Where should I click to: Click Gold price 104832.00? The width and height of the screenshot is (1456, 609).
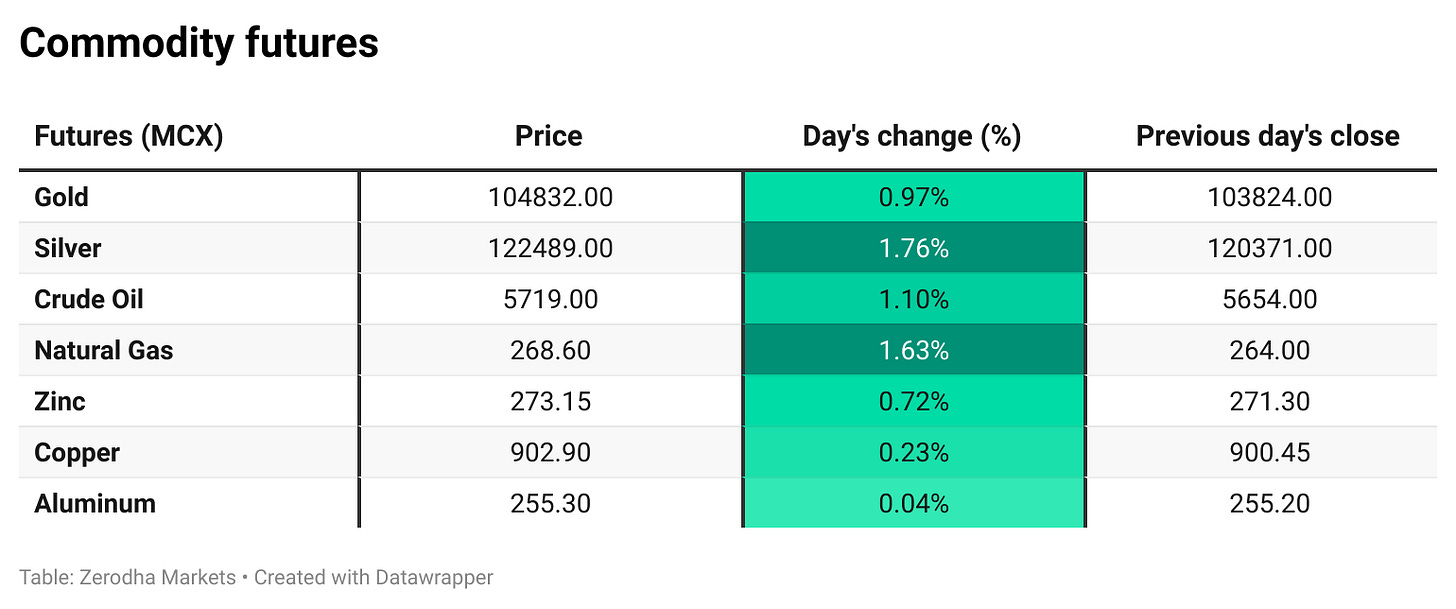pyautogui.click(x=550, y=197)
